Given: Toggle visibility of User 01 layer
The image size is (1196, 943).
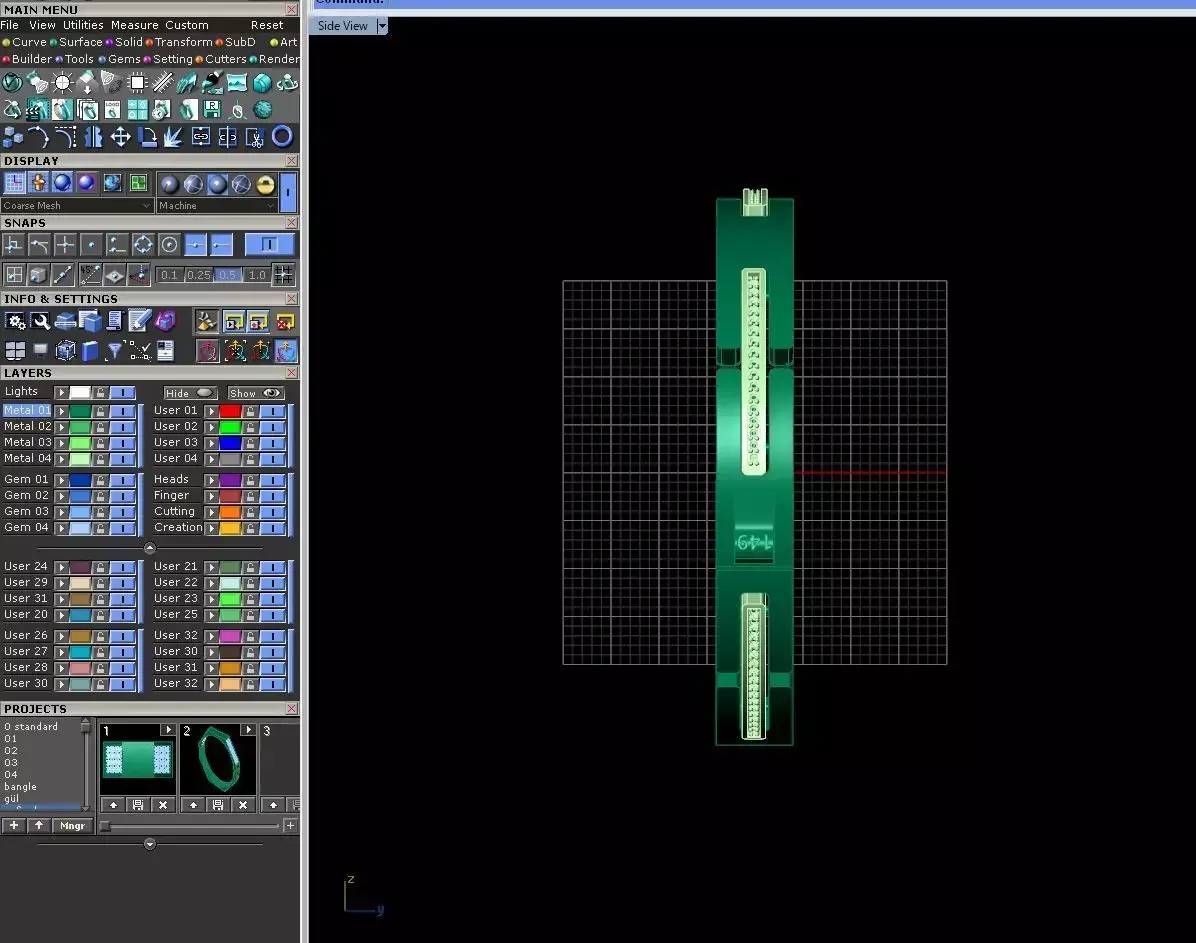Looking at the screenshot, I should coord(272,411).
